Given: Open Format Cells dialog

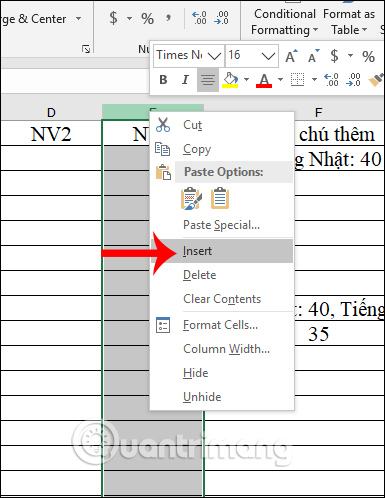Looking at the screenshot, I should [221, 325].
